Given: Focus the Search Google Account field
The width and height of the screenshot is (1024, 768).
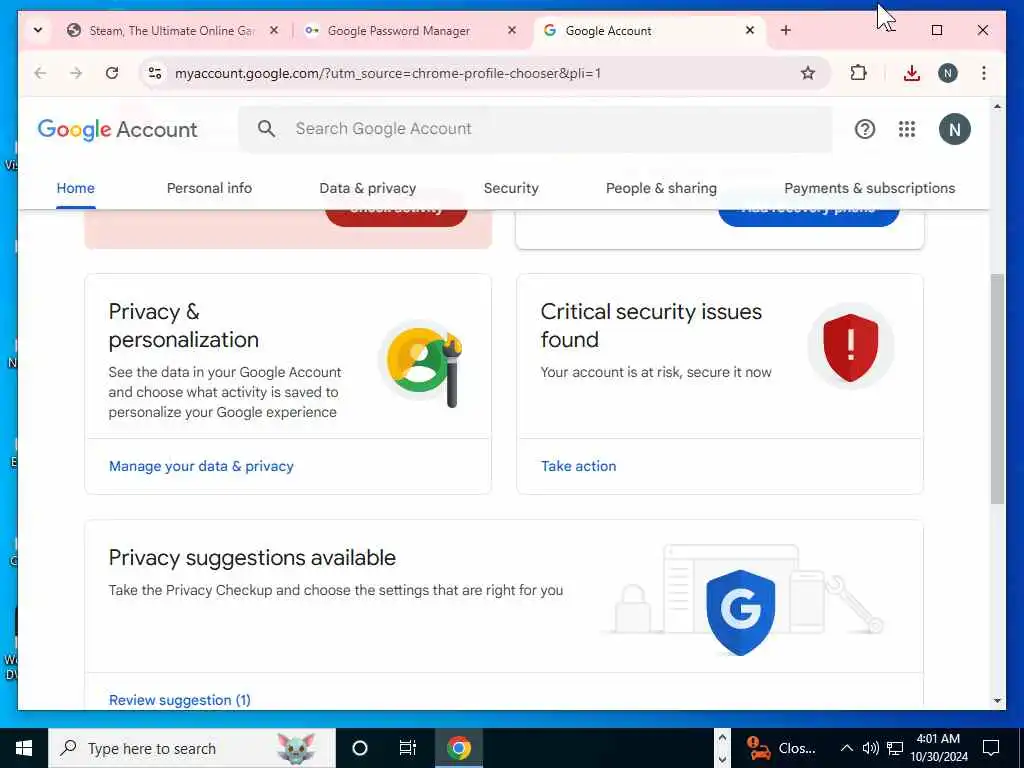Looking at the screenshot, I should pyautogui.click(x=535, y=129).
